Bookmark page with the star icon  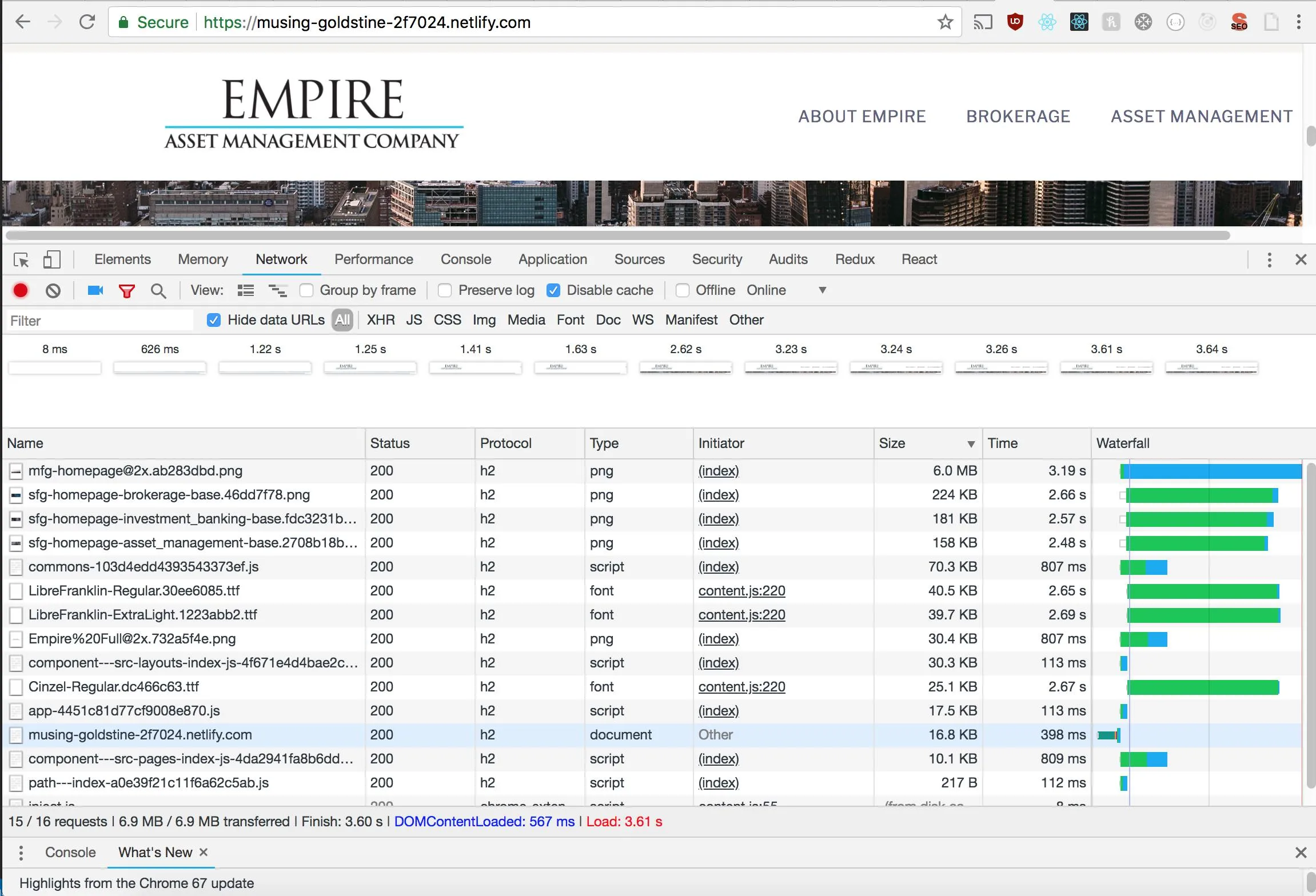(945, 22)
